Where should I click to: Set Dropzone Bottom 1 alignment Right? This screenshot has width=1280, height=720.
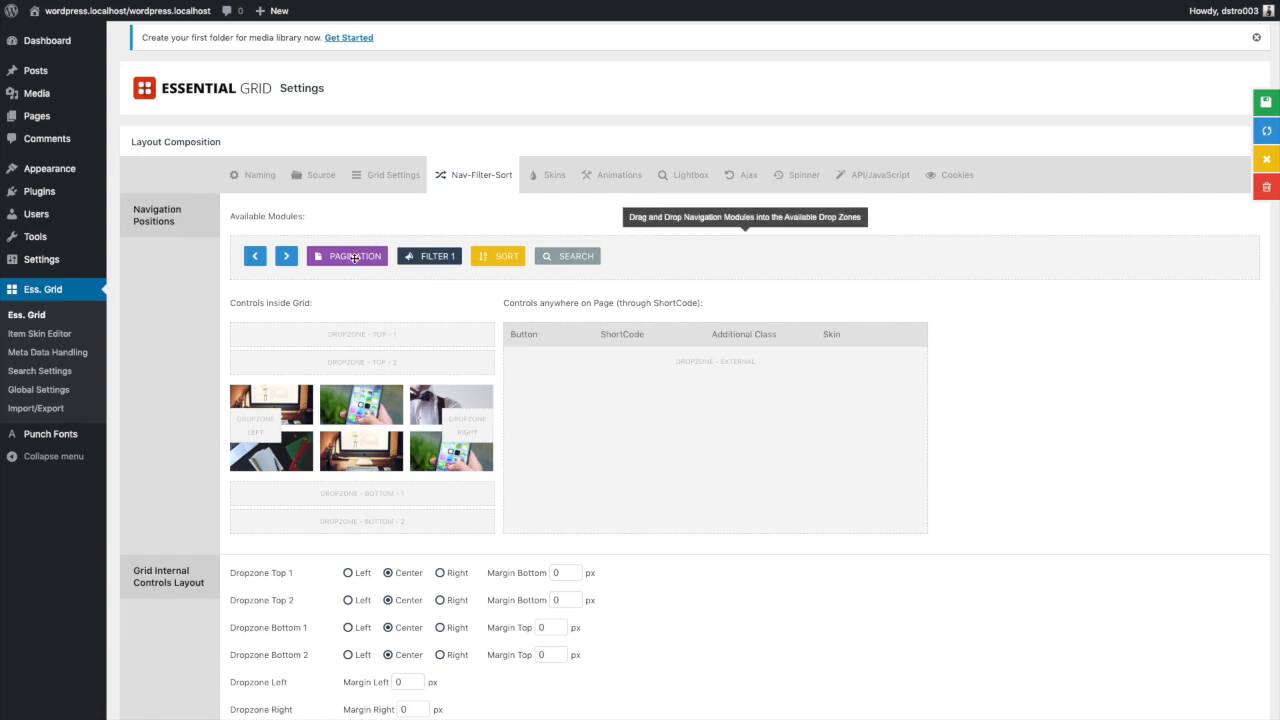click(x=440, y=628)
